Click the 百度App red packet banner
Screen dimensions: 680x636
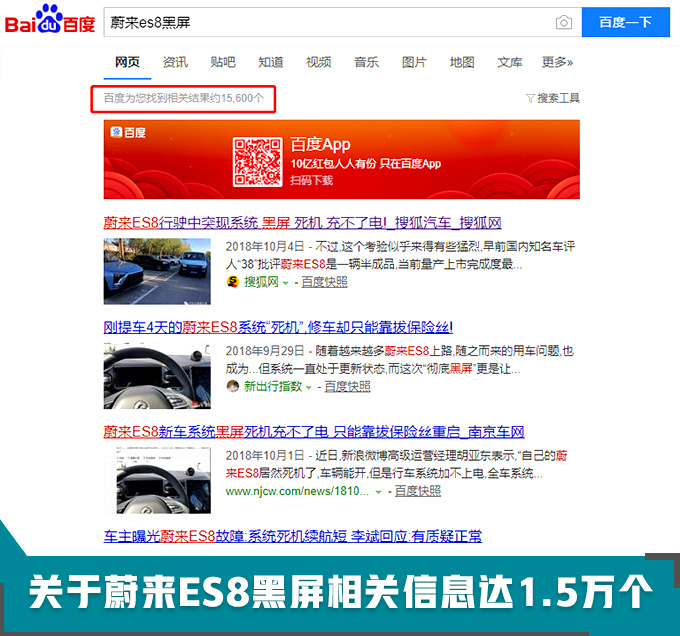coord(342,160)
